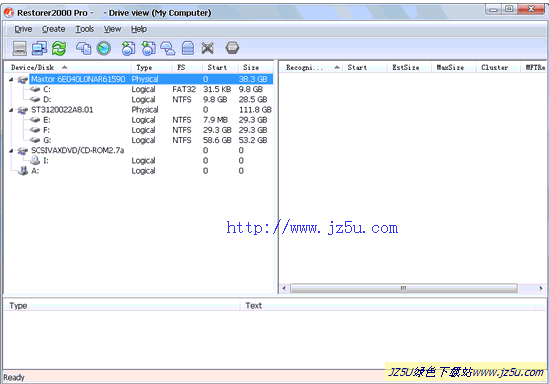
Task: Click the crossed-out remove toolbar icon
Action: [207, 48]
